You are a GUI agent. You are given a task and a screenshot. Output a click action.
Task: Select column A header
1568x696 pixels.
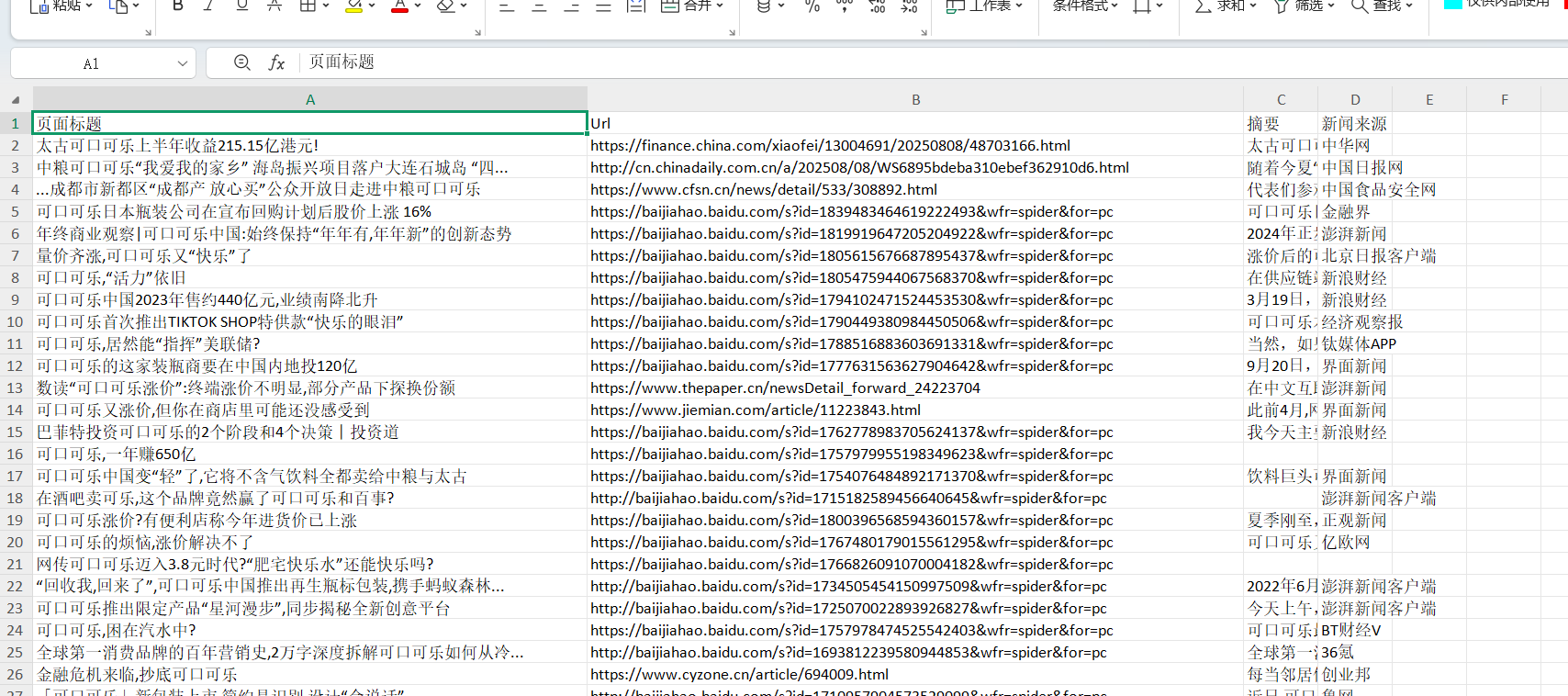click(x=310, y=99)
